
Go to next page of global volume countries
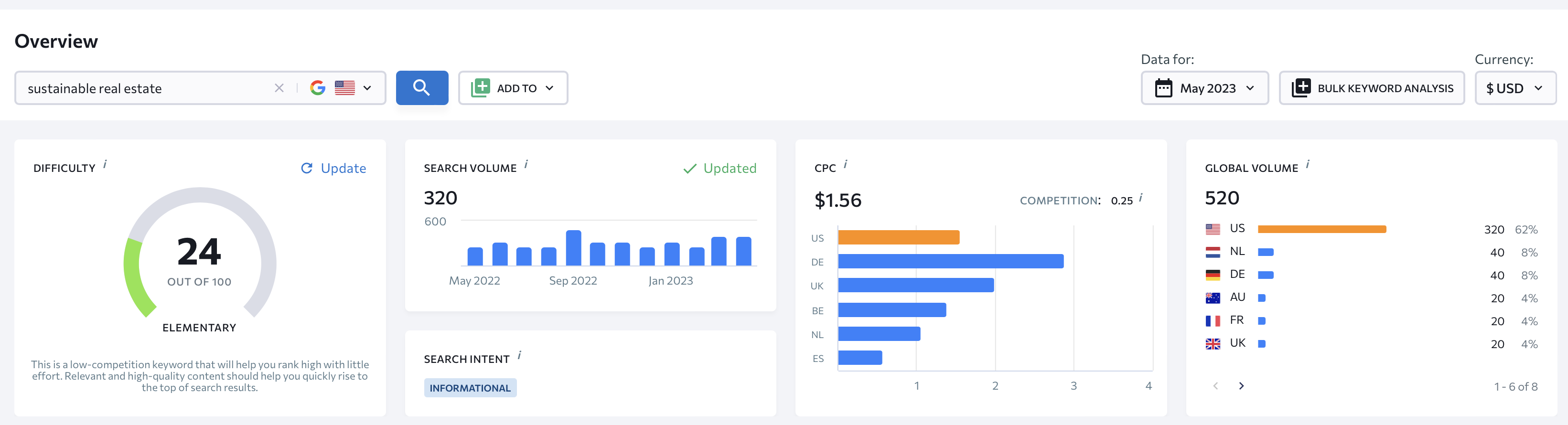[1241, 386]
